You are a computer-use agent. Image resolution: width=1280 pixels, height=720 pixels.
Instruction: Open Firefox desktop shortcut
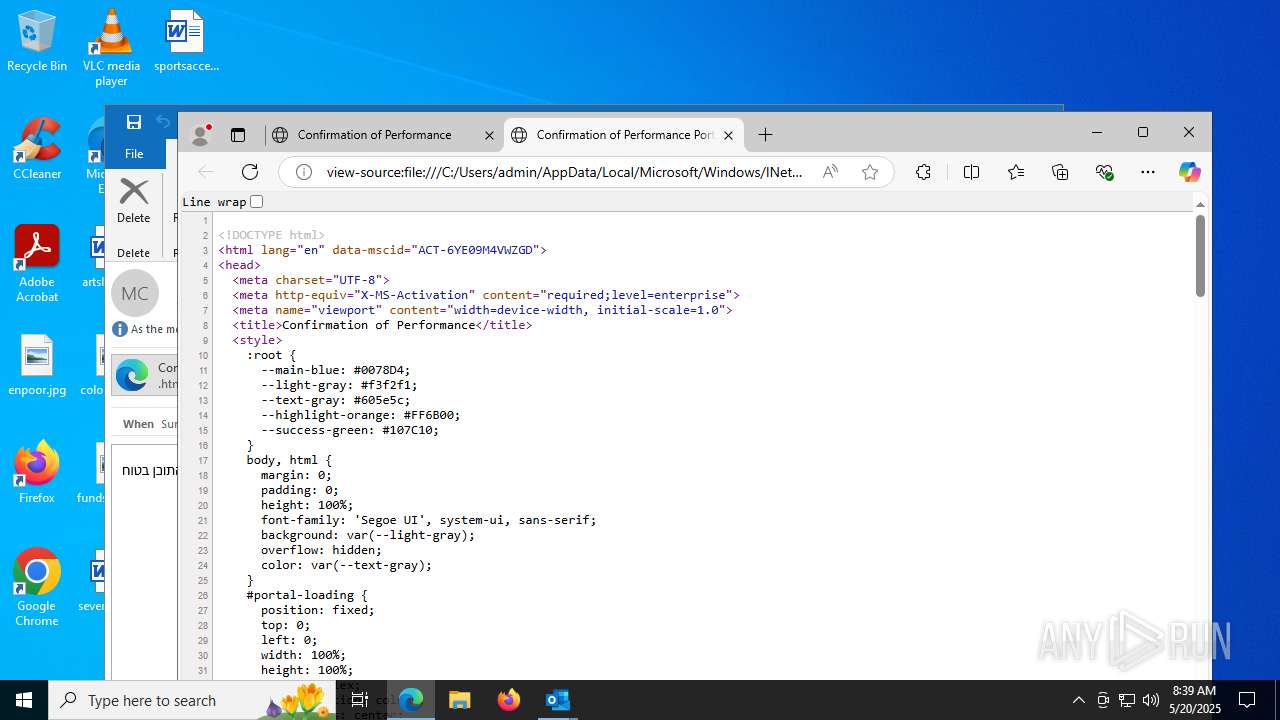click(37, 473)
